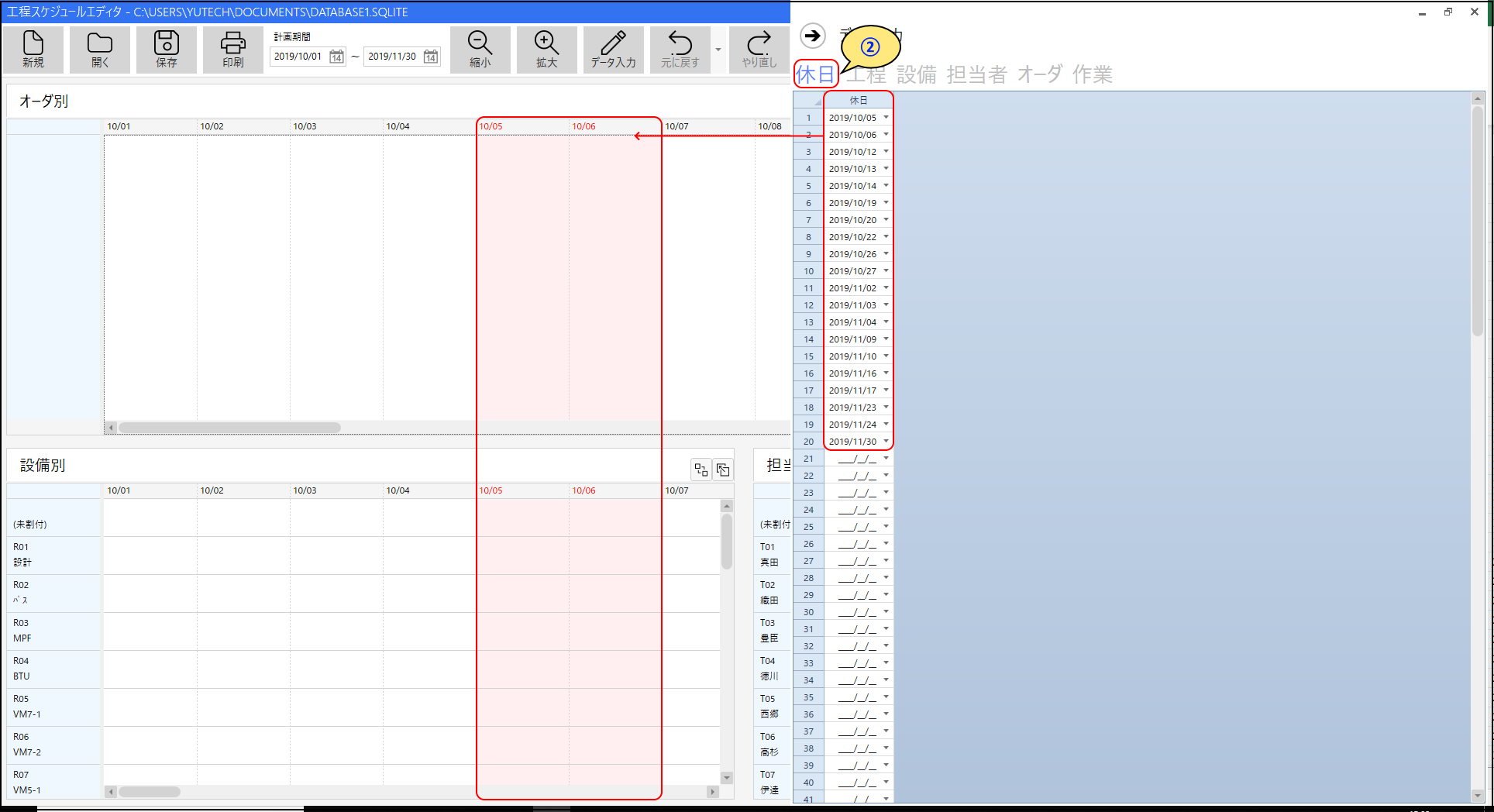Open a file with the 開く icon
This screenshot has height=812, width=1494.
click(100, 50)
